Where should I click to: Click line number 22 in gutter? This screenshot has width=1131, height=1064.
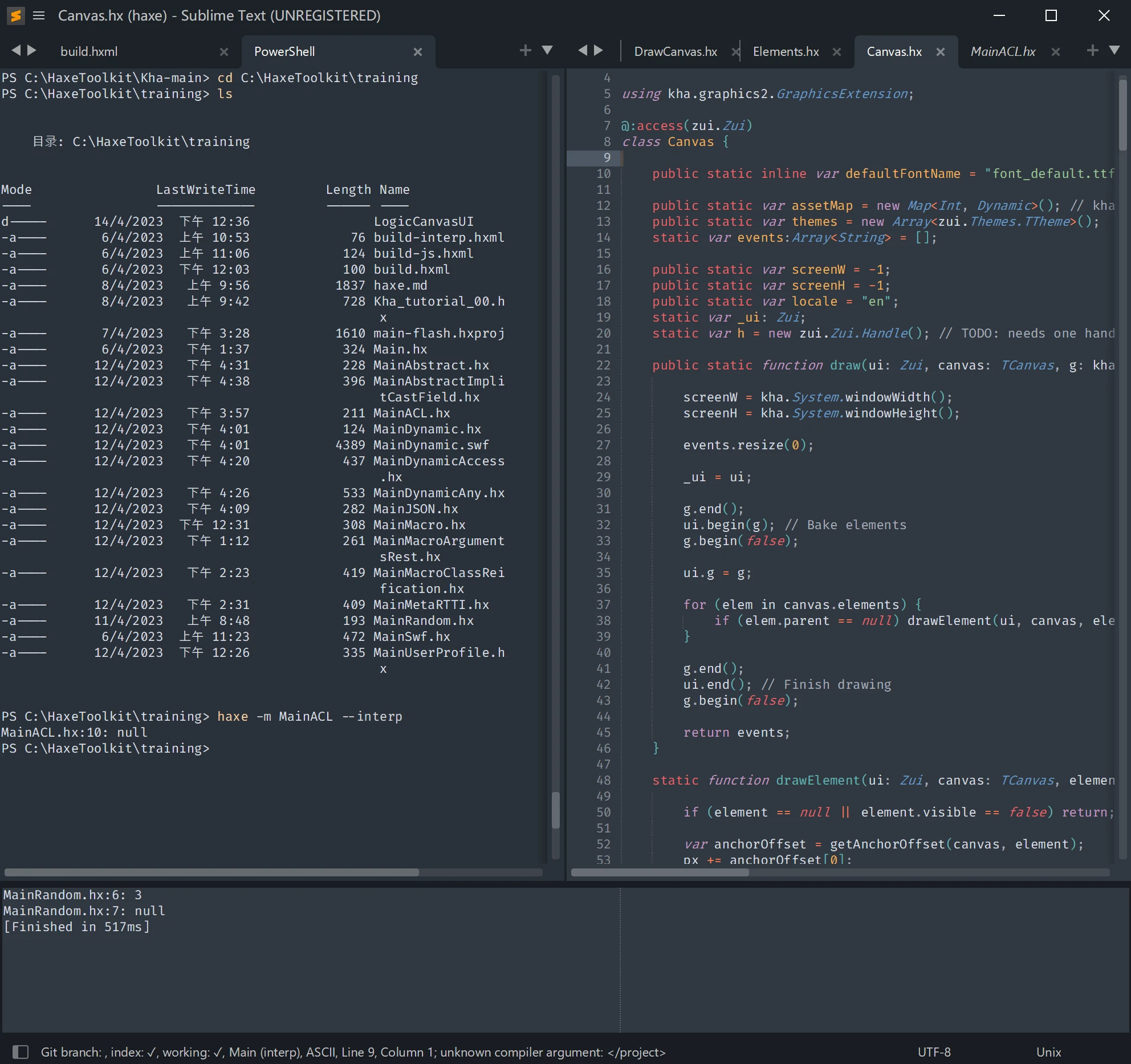[603, 365]
